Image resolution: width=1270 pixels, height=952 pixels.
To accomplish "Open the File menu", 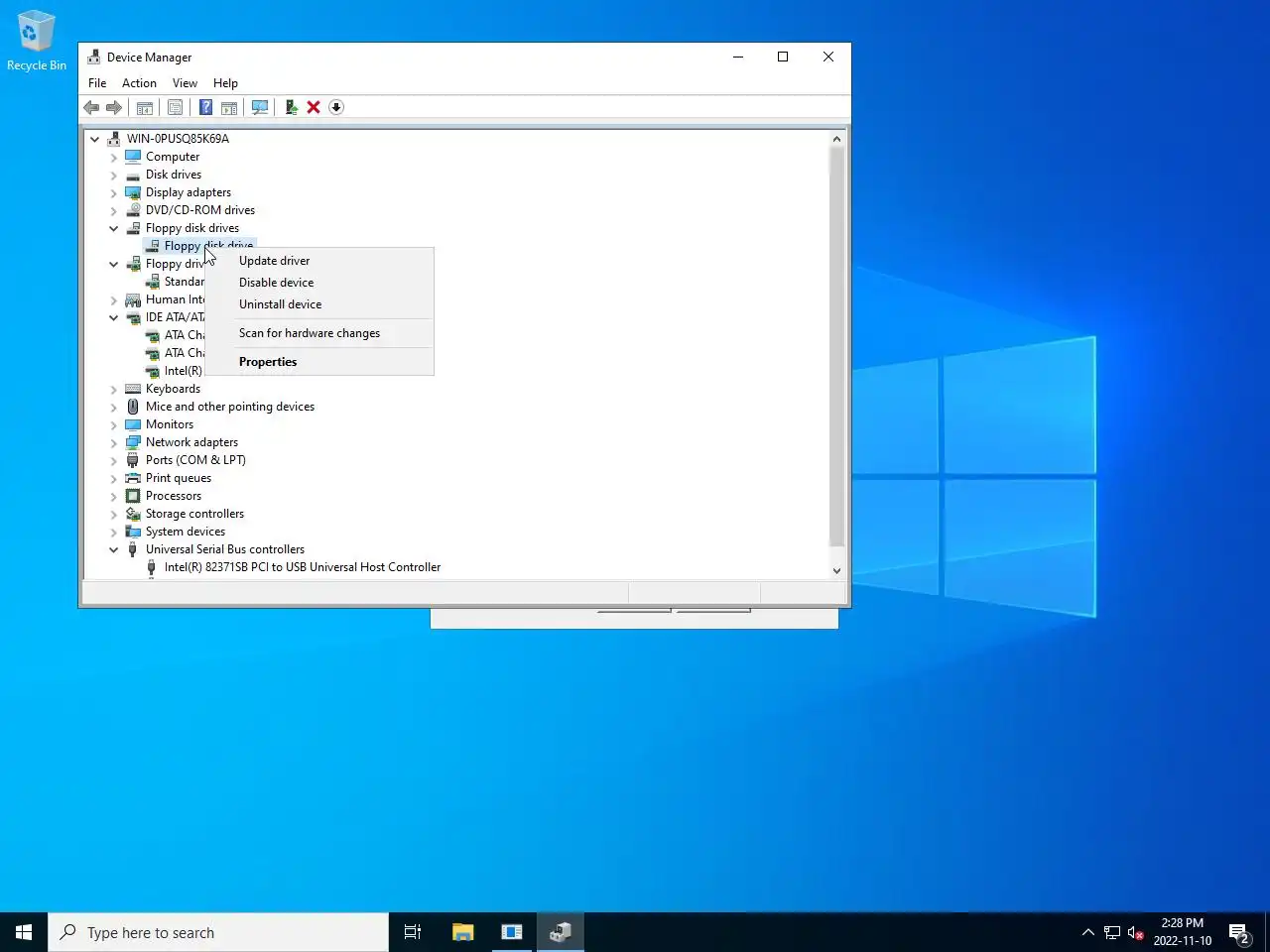I will 97,83.
